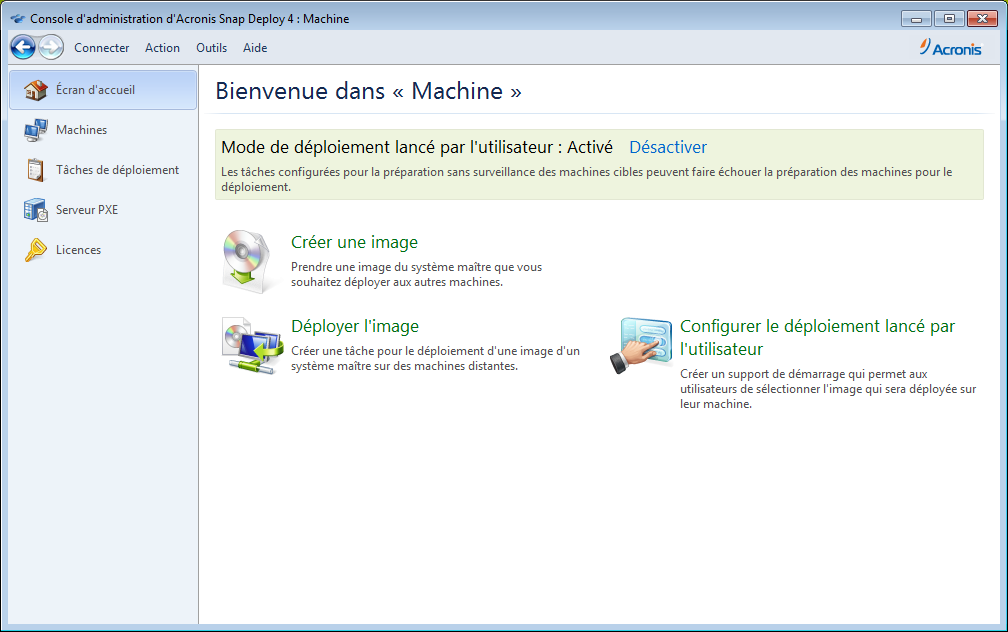This screenshot has height=632, width=1008.
Task: Open the Déployer l'image link
Action: [354, 326]
